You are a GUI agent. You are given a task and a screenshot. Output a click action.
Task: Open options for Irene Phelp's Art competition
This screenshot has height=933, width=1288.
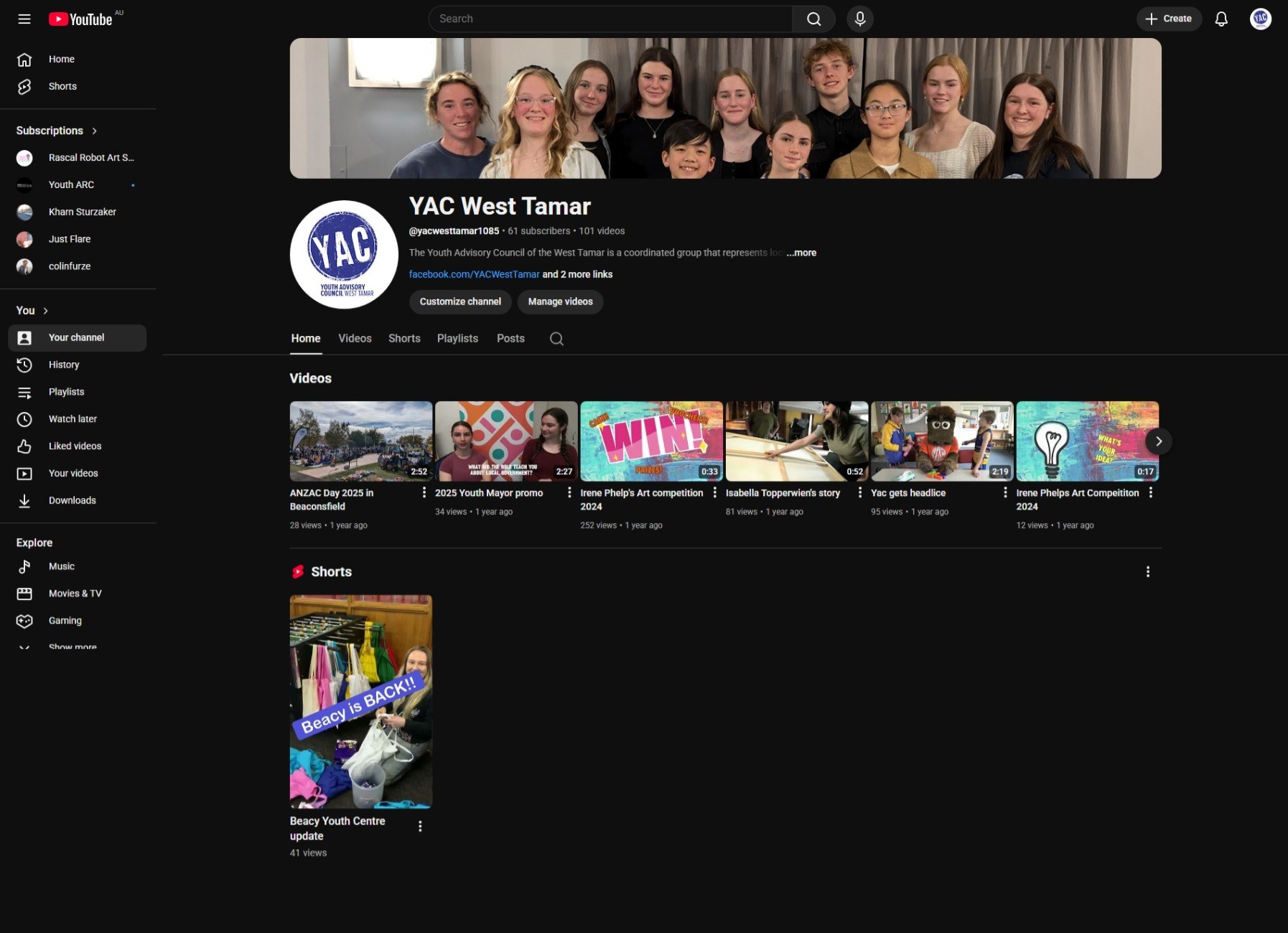pyautogui.click(x=714, y=492)
